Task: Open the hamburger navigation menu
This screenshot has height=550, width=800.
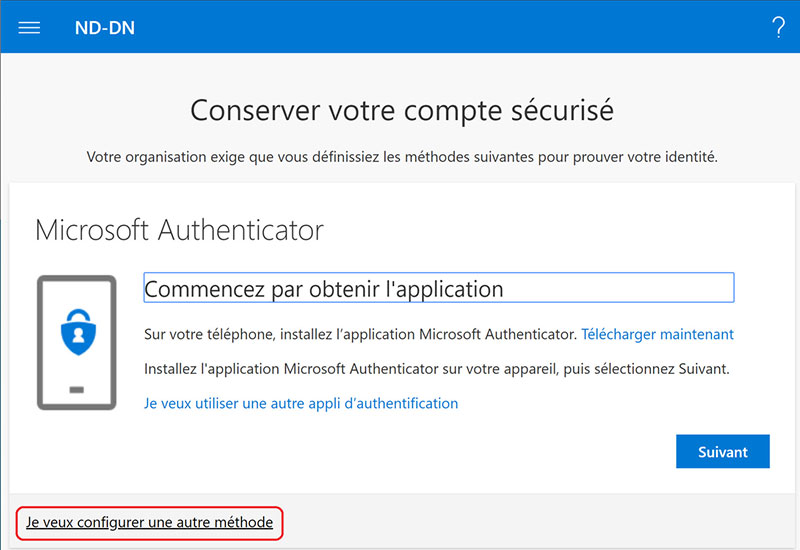Action: [29, 28]
